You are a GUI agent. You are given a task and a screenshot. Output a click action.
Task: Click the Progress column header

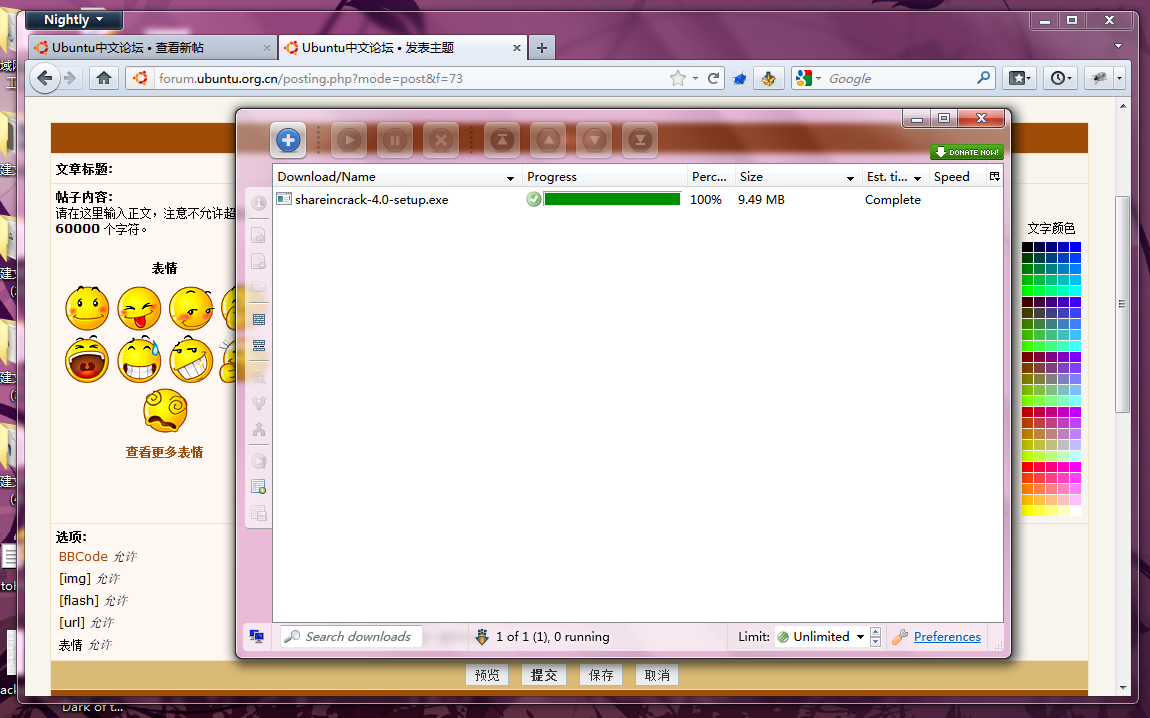point(605,177)
